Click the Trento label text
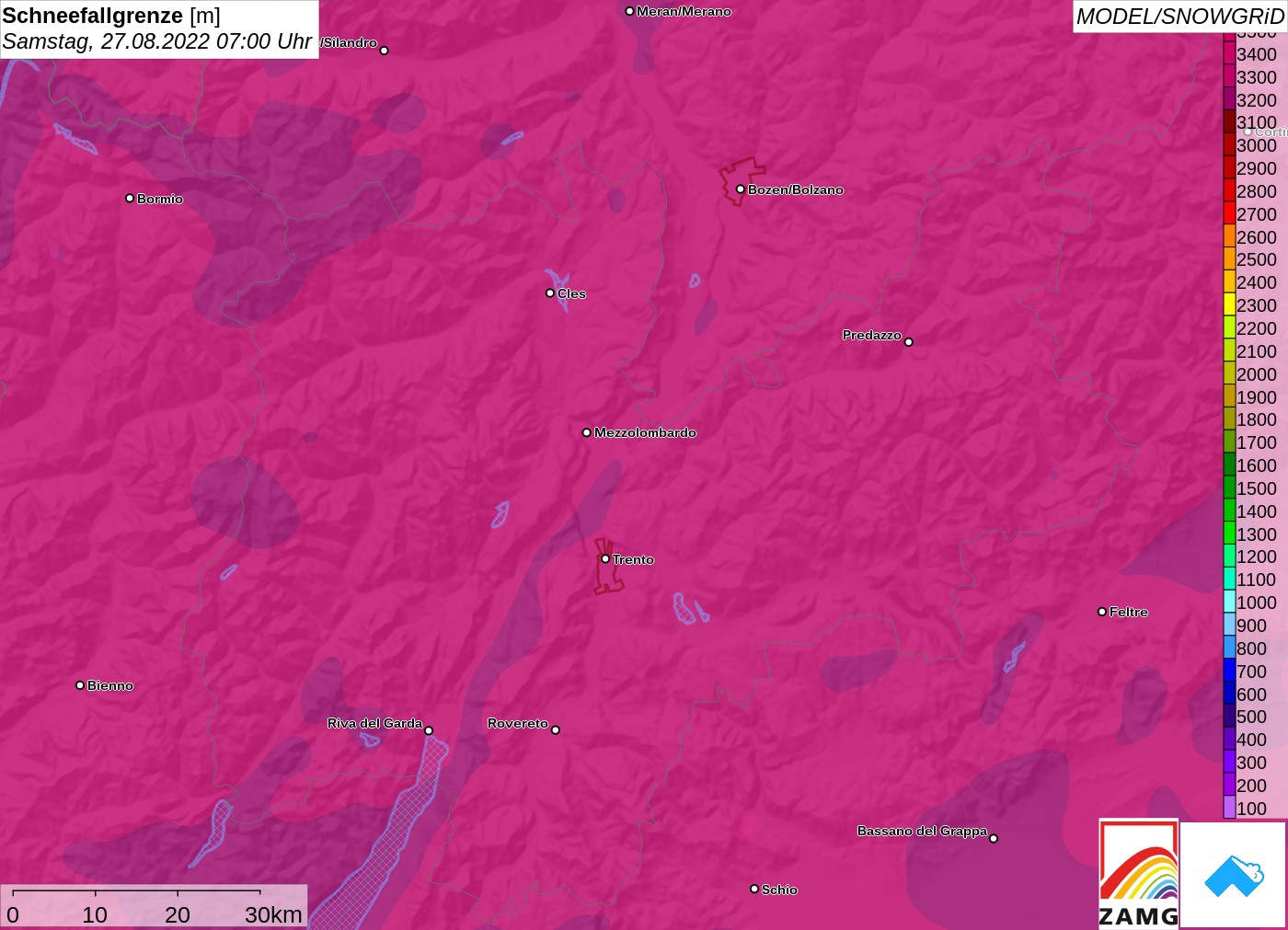 coord(633,559)
